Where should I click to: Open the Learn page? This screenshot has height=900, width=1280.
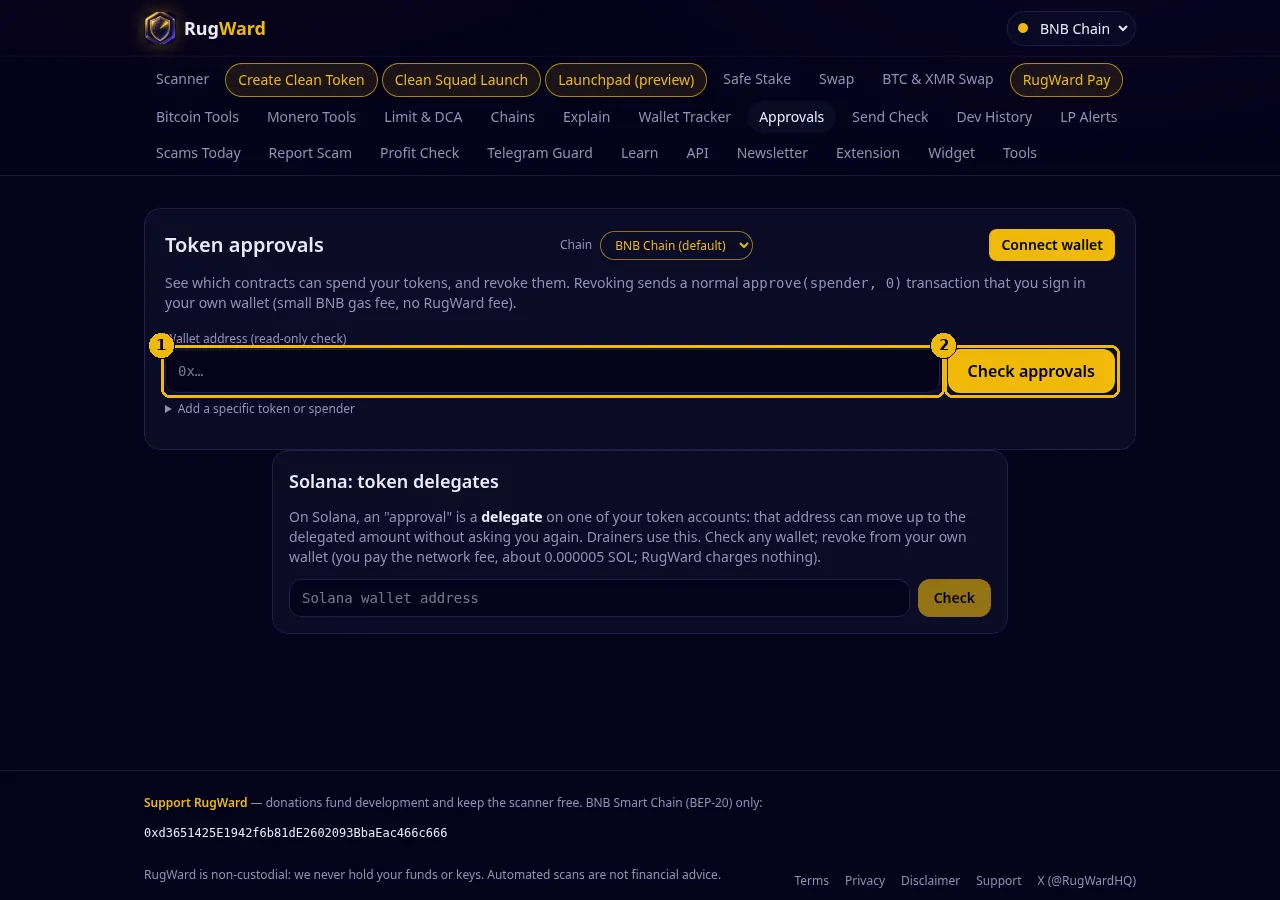[x=639, y=153]
